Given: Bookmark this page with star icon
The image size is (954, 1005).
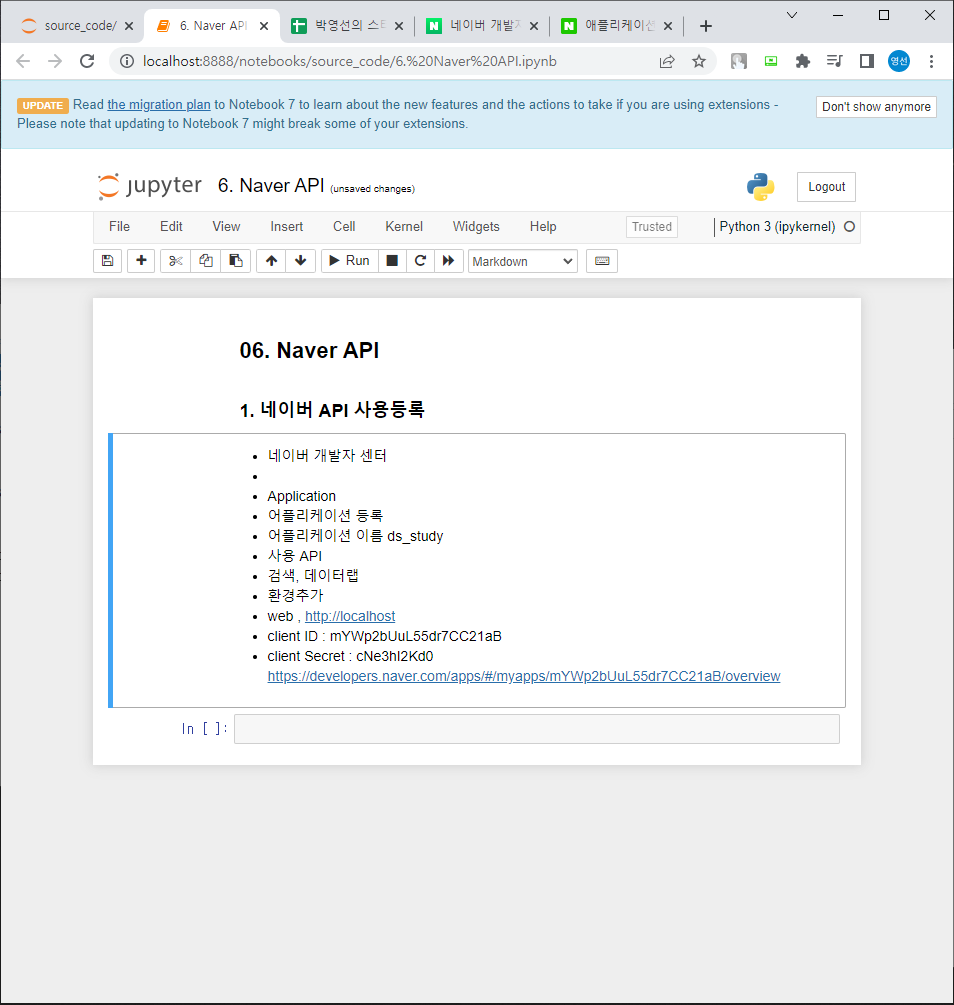Looking at the screenshot, I should coord(699,62).
